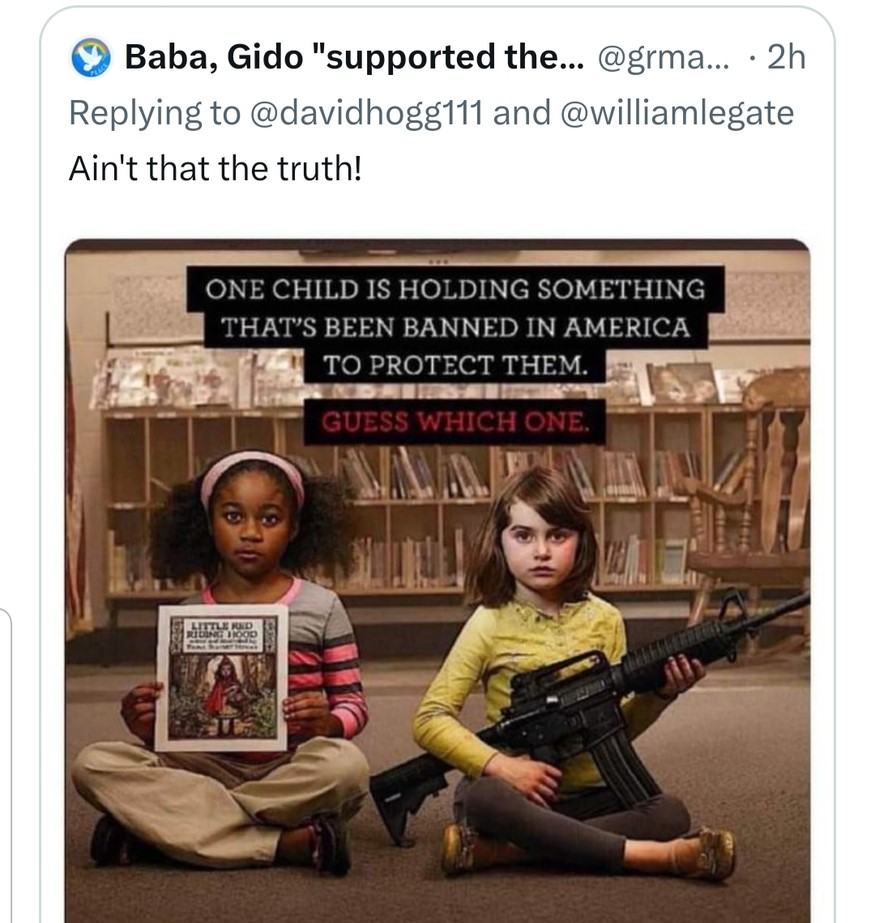Click the Little Red Riding Hood book
Screen dimensions: 875x923
coord(221,678)
